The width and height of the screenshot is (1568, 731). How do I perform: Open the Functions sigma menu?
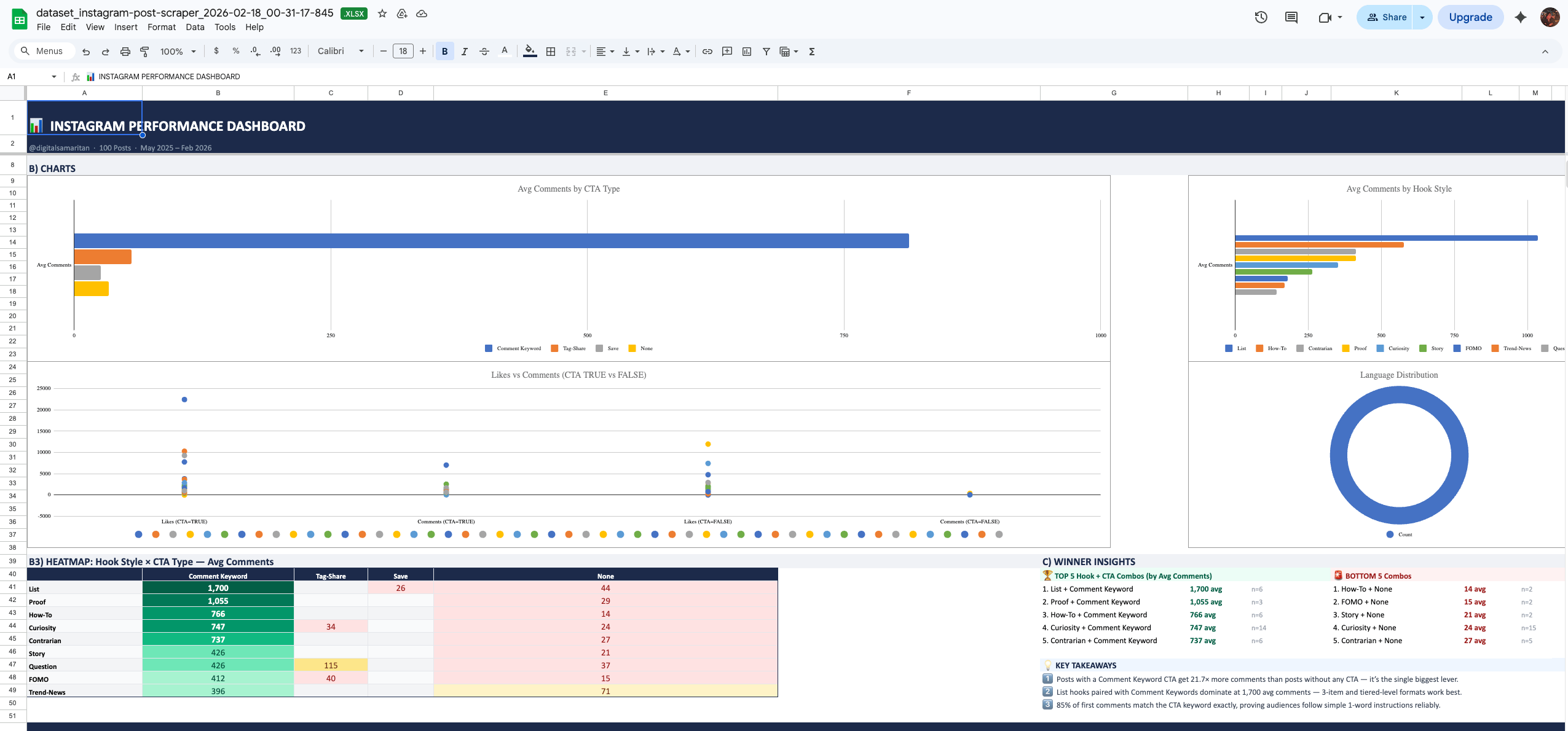pos(812,52)
